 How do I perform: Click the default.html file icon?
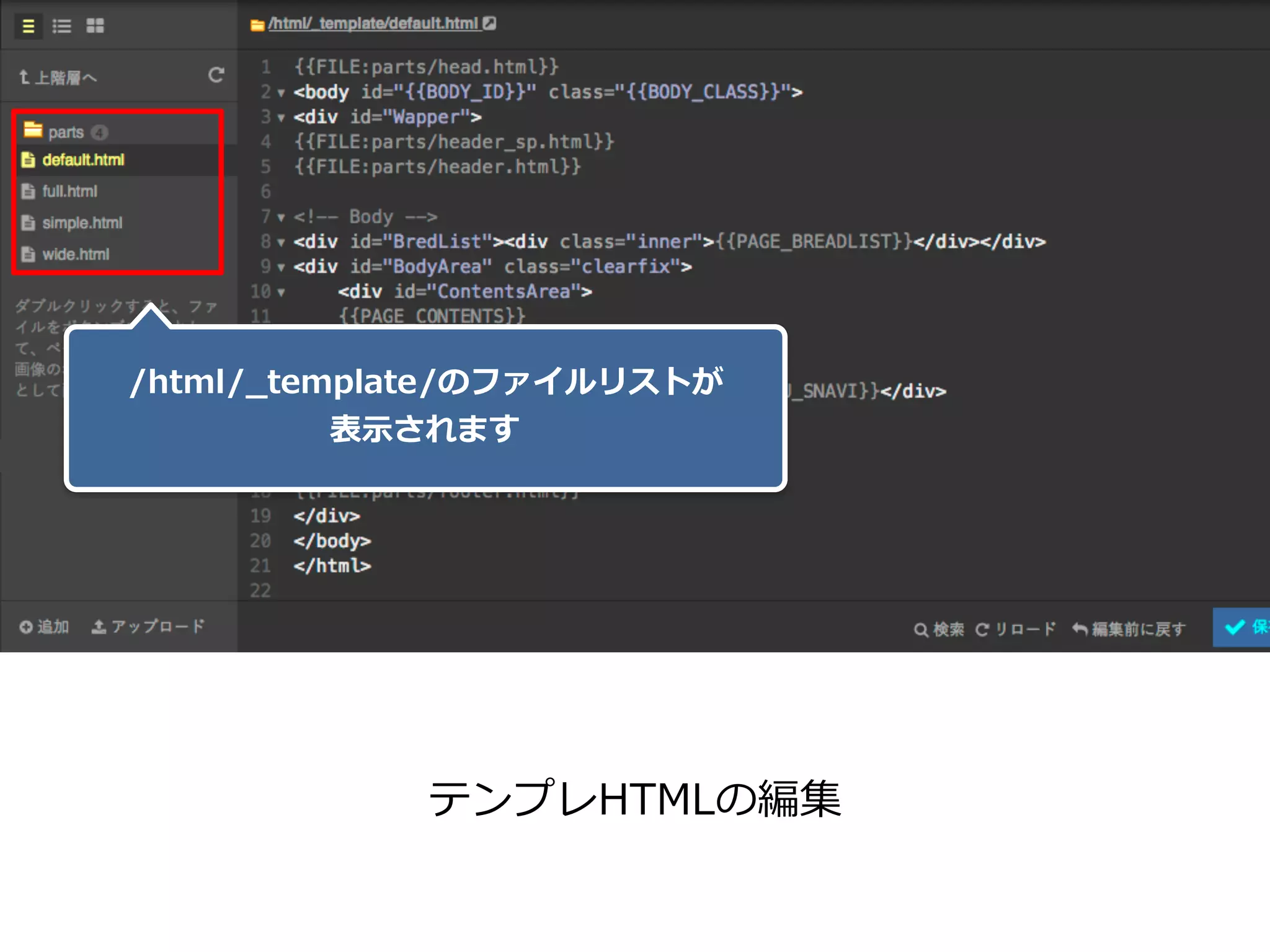point(29,160)
